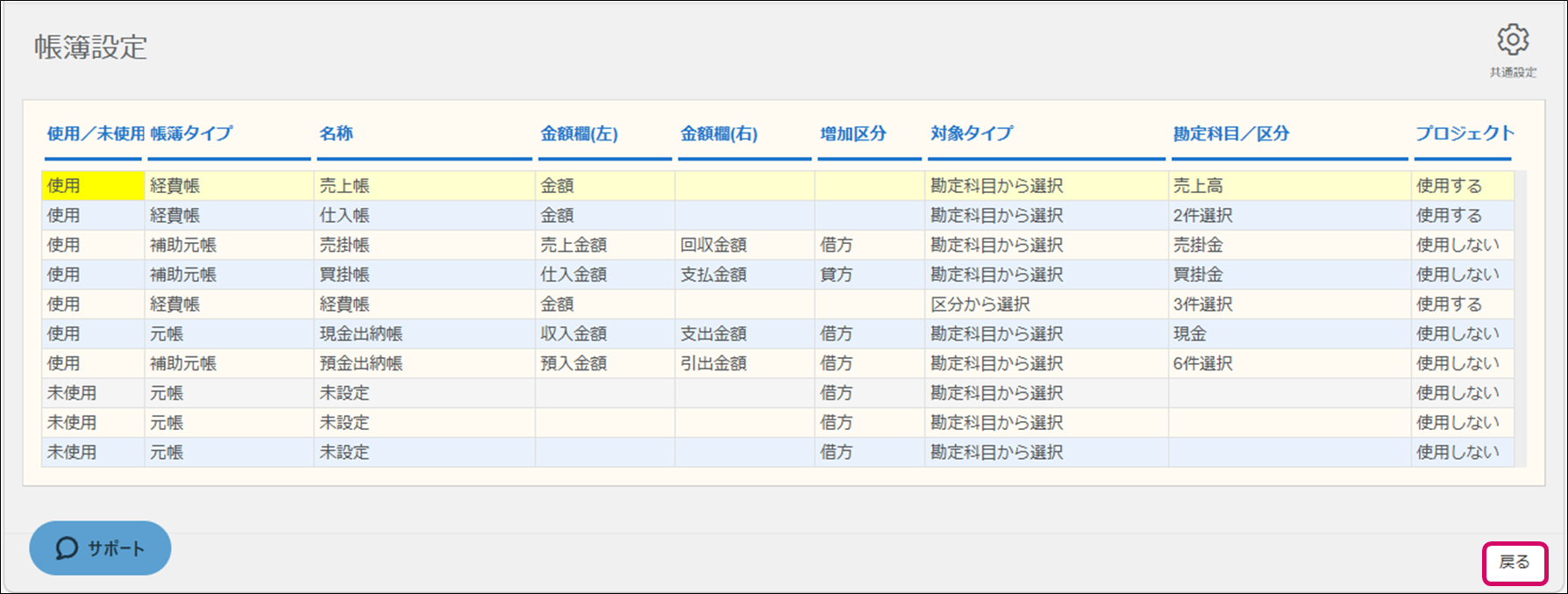Click the 勘定科目／区分 column header
Image resolution: width=1568 pixels, height=594 pixels.
point(1231,133)
